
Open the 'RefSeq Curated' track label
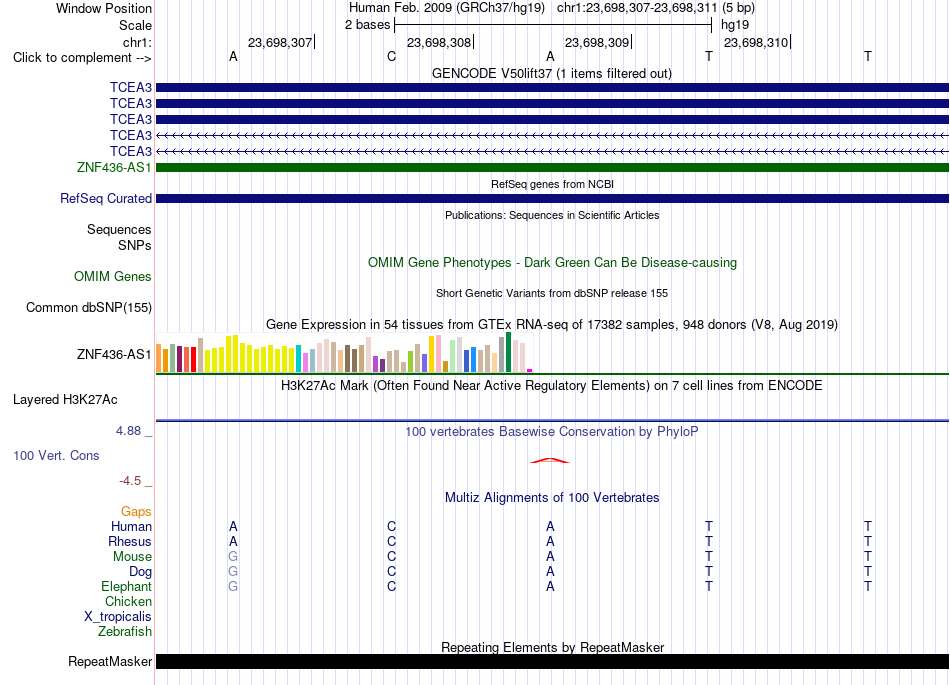coord(106,199)
